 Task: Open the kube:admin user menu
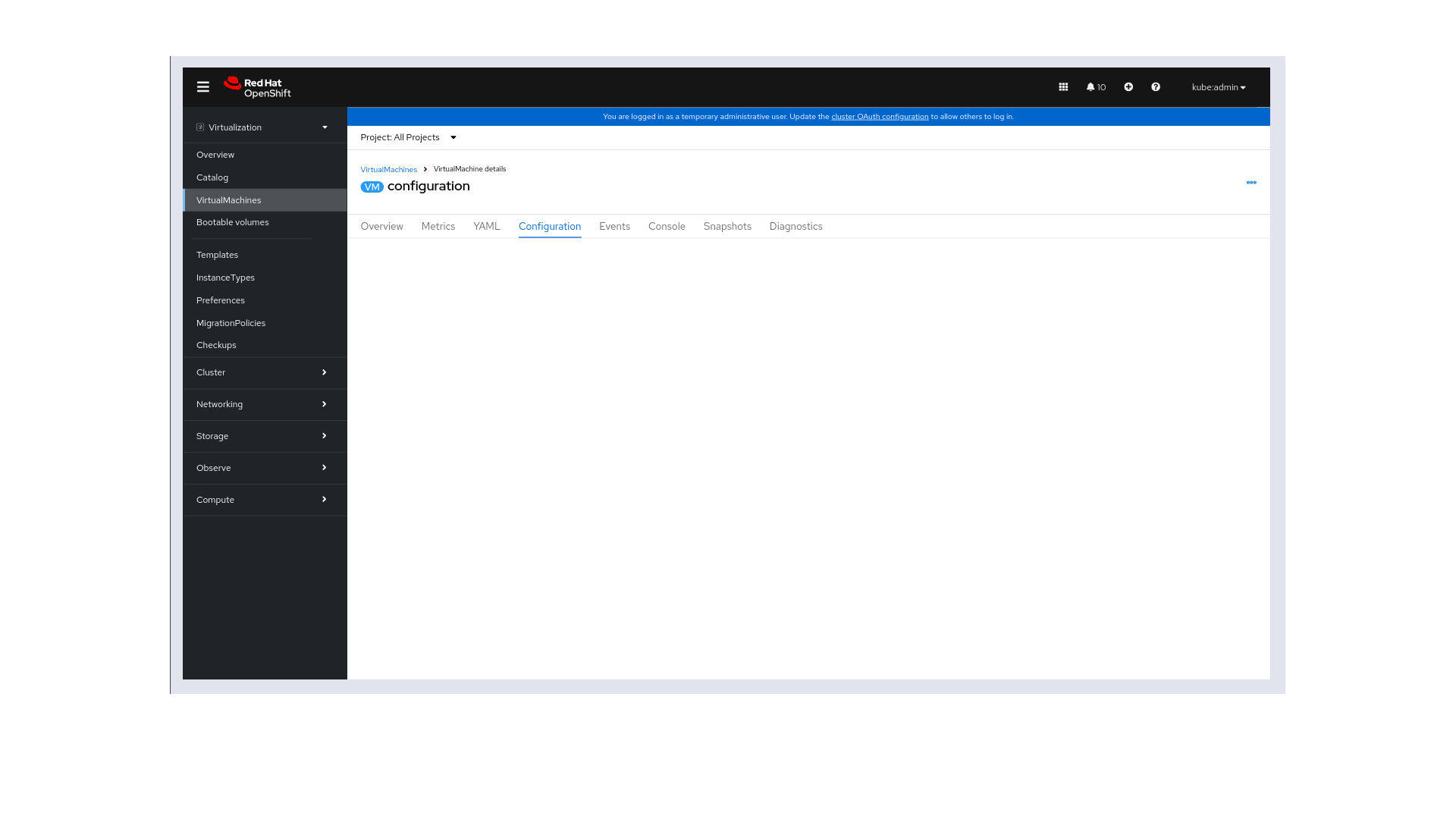(1218, 87)
